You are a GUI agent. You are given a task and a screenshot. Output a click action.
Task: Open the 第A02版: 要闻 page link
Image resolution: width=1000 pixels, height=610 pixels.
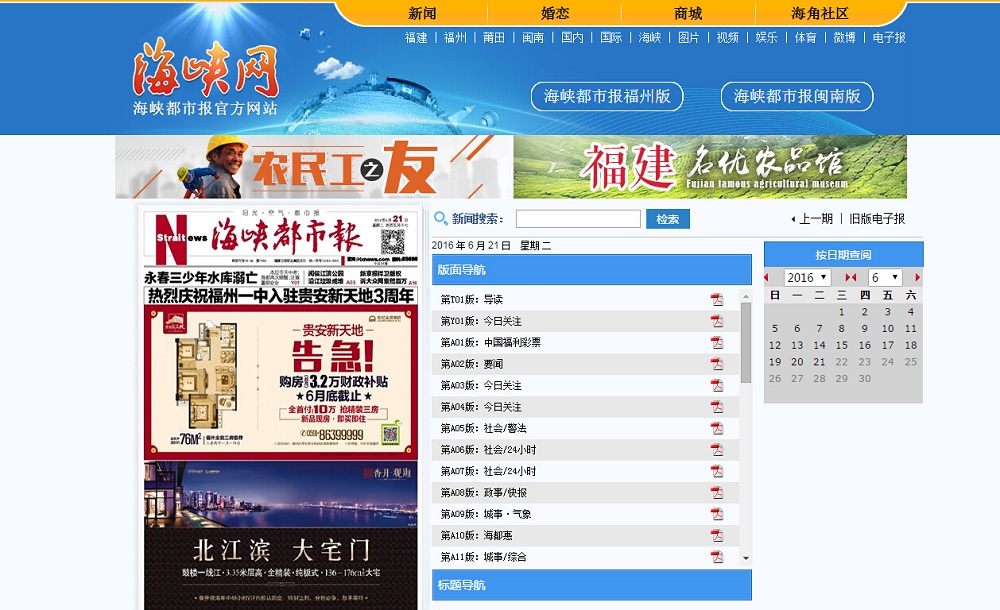(471, 364)
